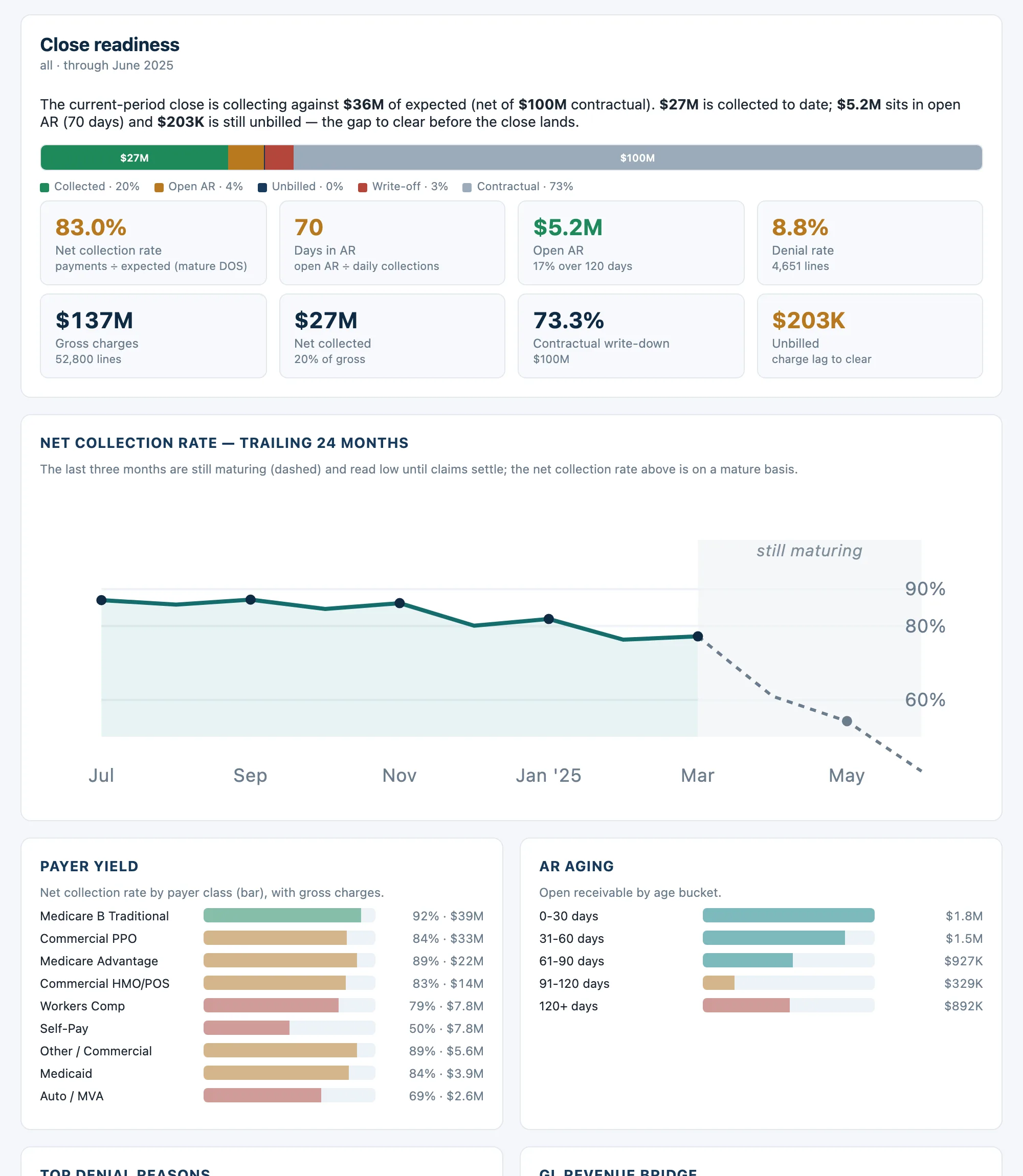
Task: Click the AR AGING section title
Action: pos(576,866)
